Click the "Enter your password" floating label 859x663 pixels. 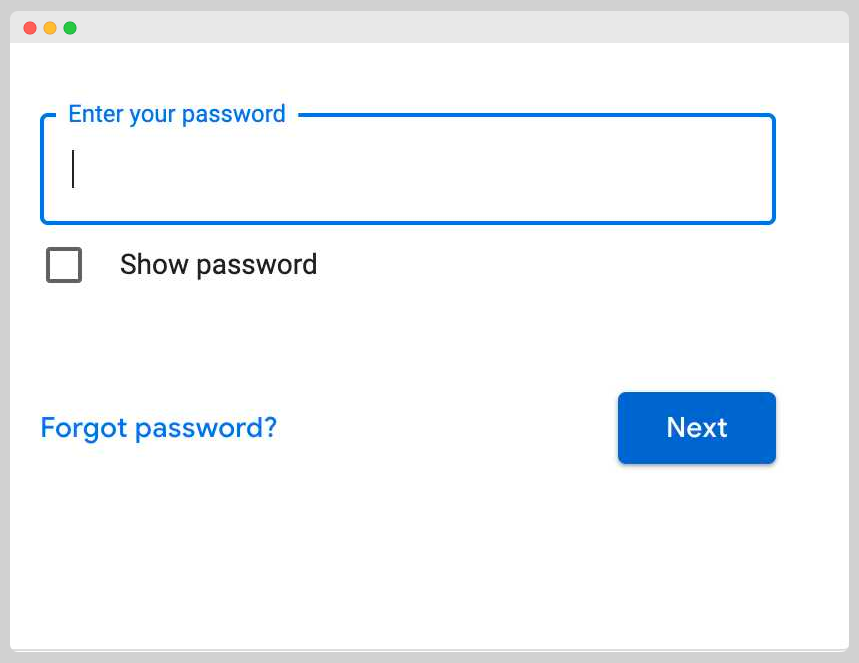point(177,114)
